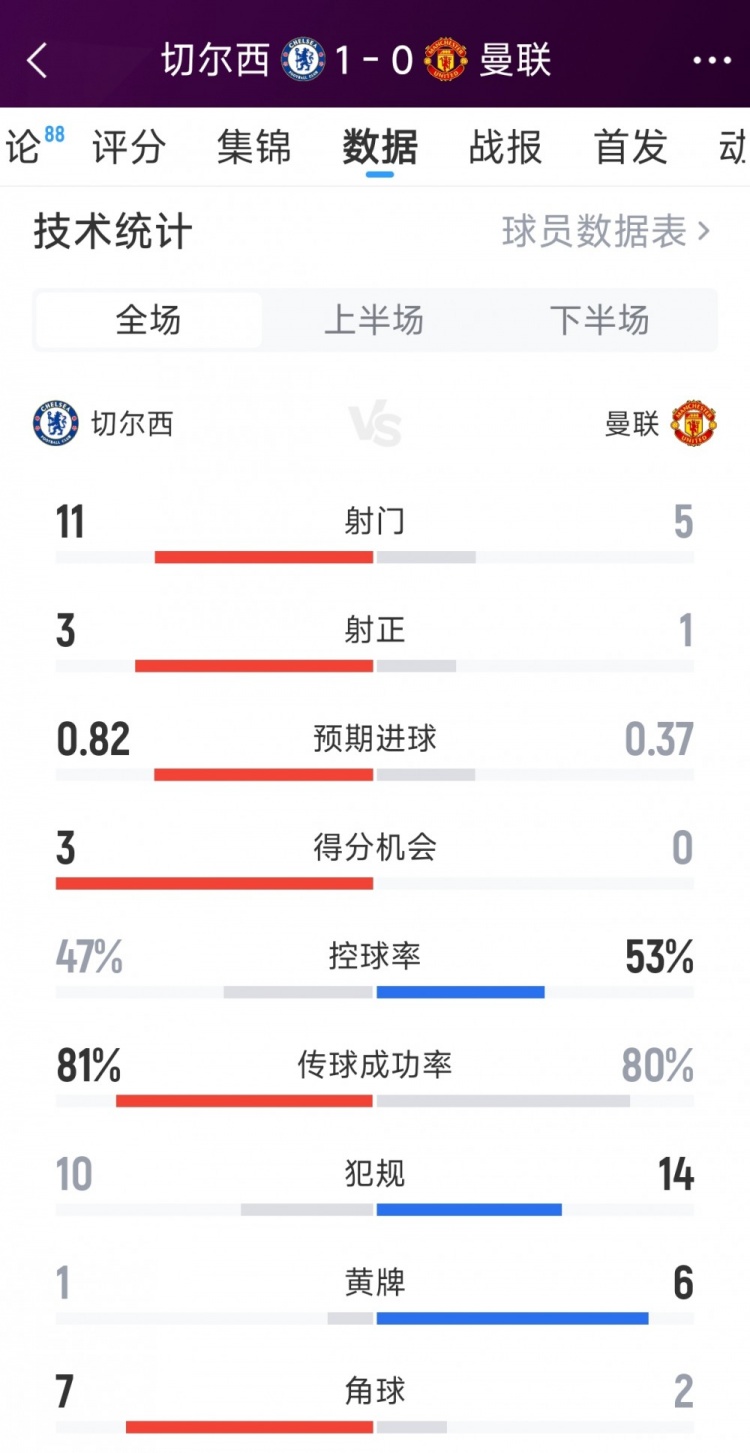Open the 评分 ratings tab
750x1453 pixels.
(129, 148)
